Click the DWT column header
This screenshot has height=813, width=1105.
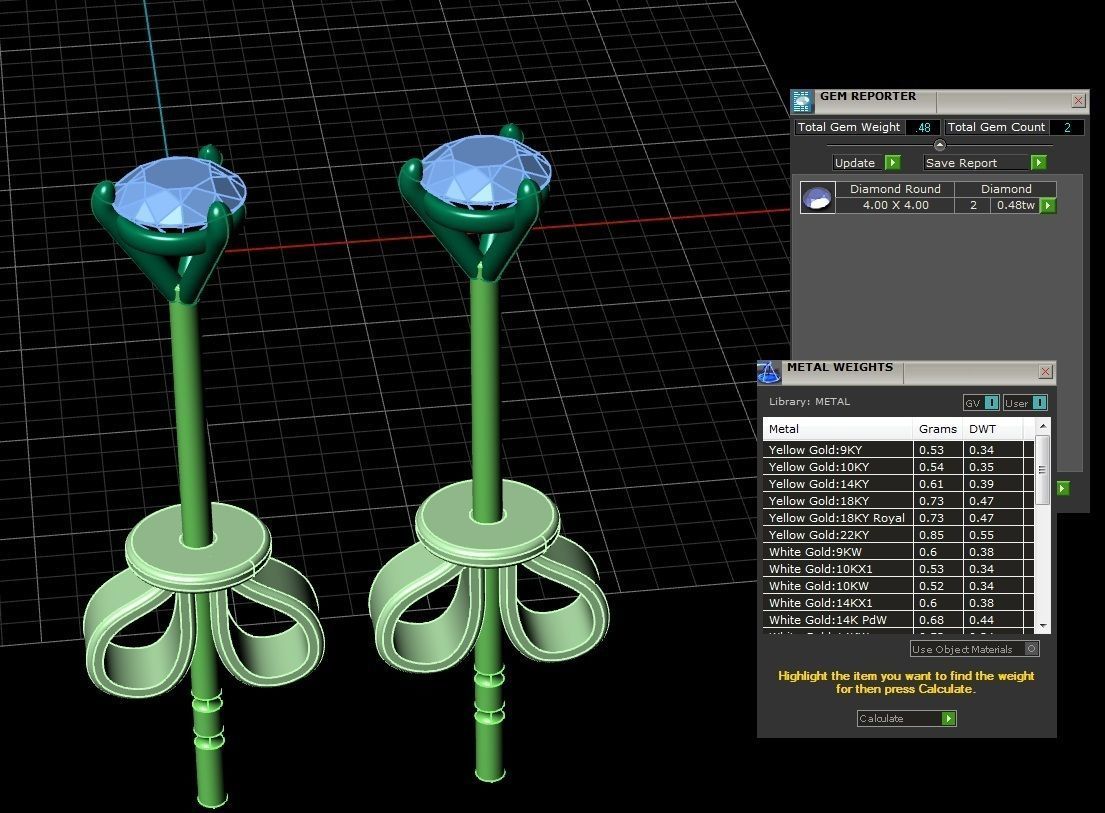click(993, 428)
